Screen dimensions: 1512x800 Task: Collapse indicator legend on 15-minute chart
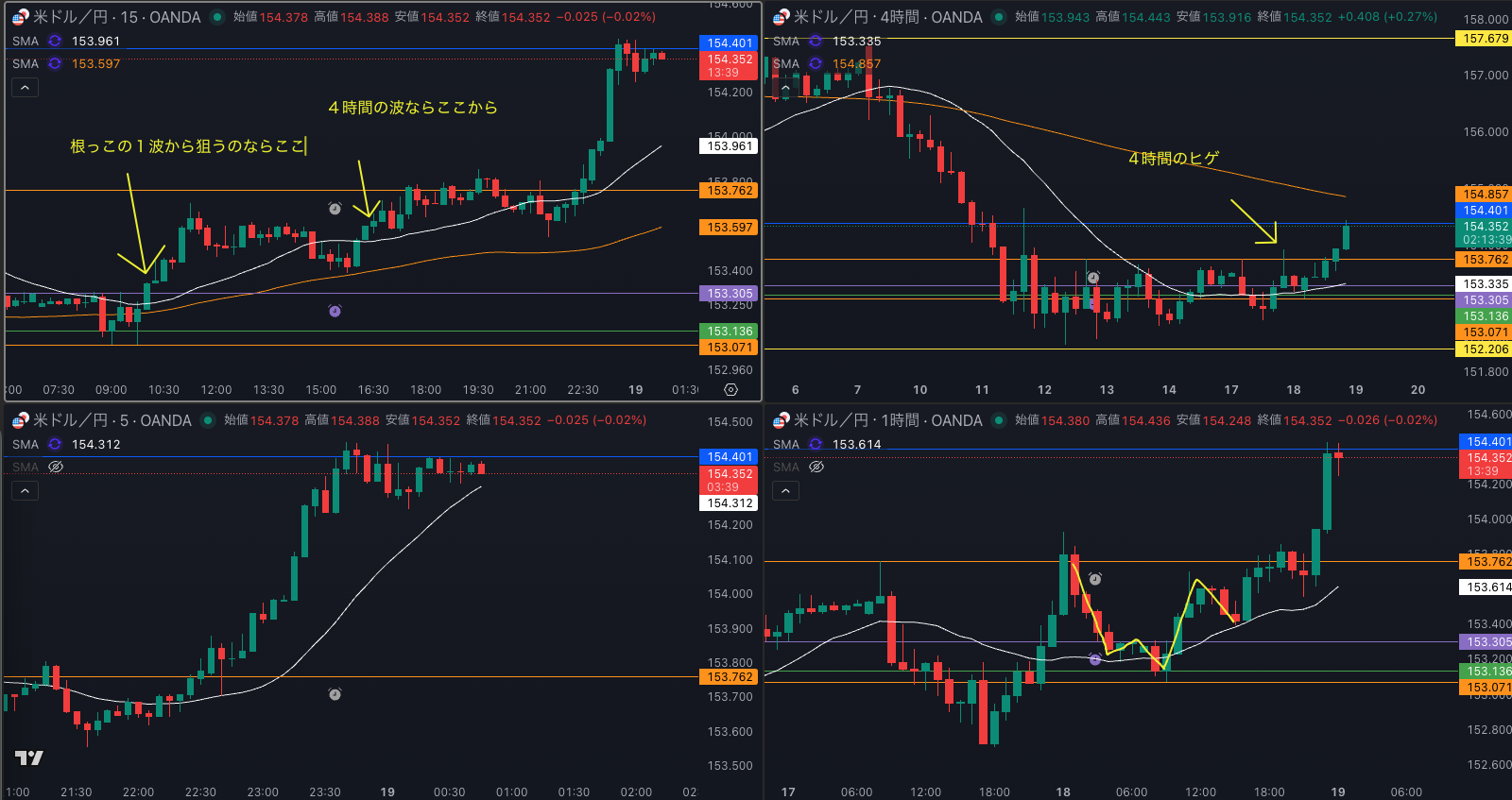[25, 88]
